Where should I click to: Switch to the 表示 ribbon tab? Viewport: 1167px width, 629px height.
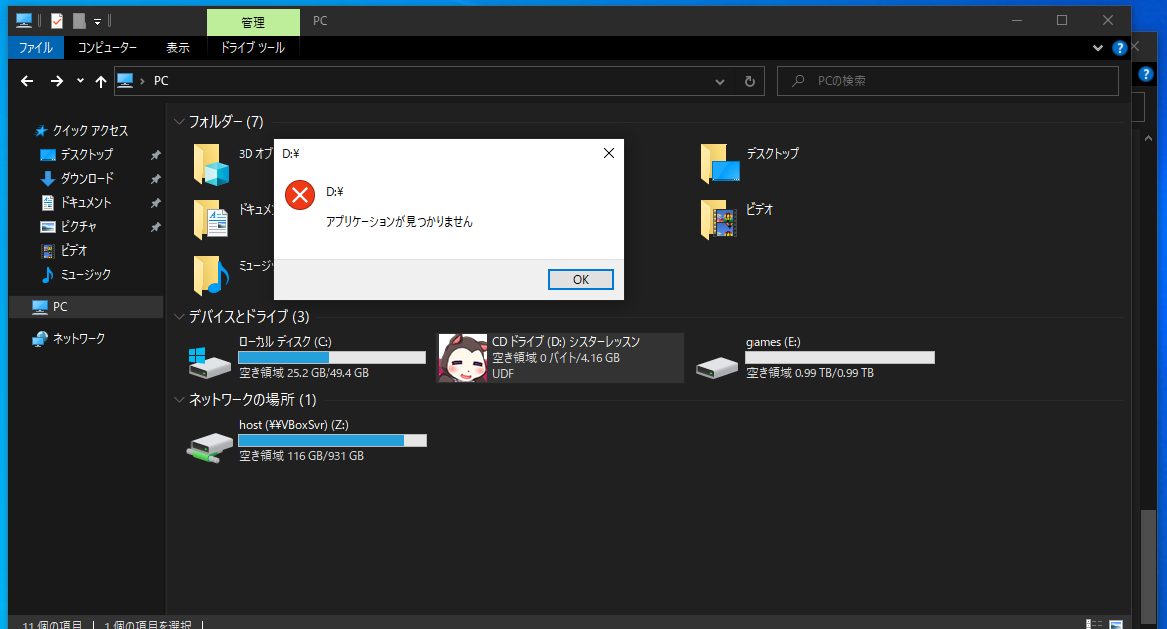pyautogui.click(x=178, y=47)
